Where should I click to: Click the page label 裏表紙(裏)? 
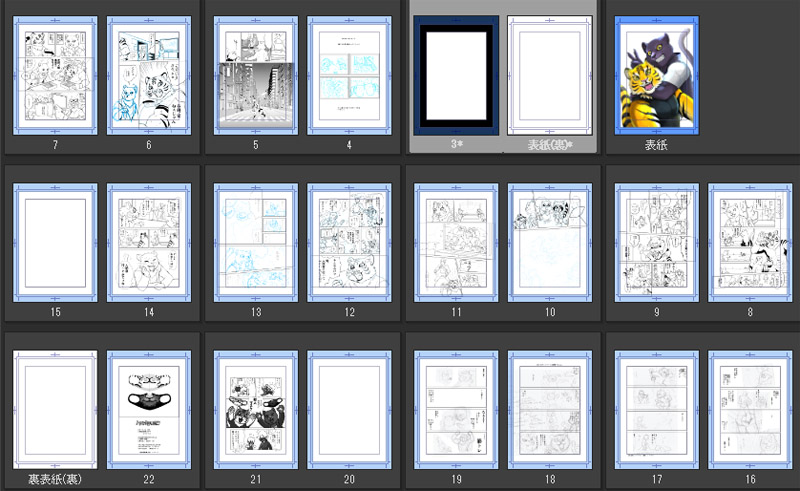coord(55,479)
